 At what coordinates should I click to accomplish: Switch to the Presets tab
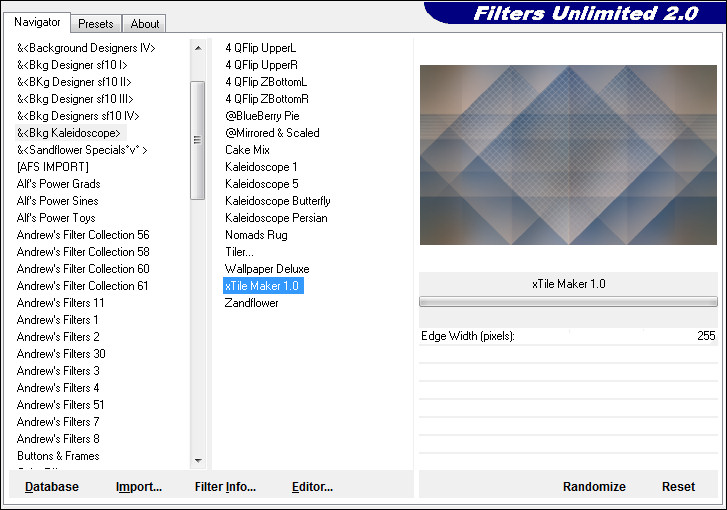[96, 24]
